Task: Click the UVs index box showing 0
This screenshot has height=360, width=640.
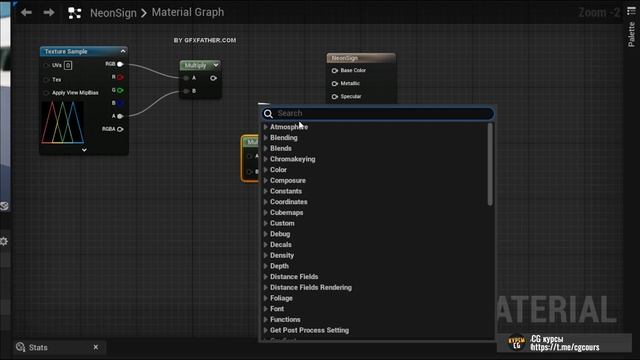Action: click(x=68, y=65)
